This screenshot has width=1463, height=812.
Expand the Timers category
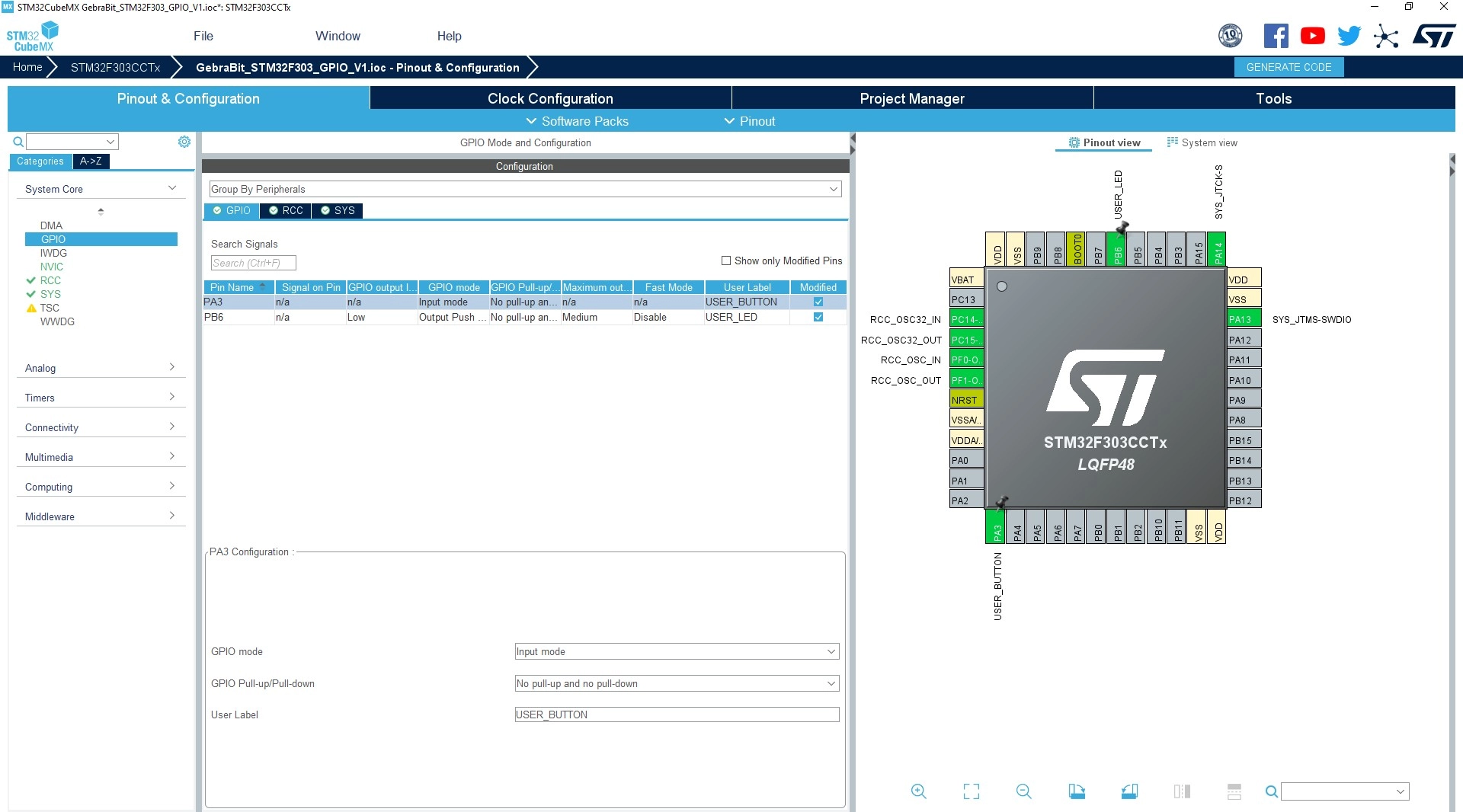coord(101,398)
